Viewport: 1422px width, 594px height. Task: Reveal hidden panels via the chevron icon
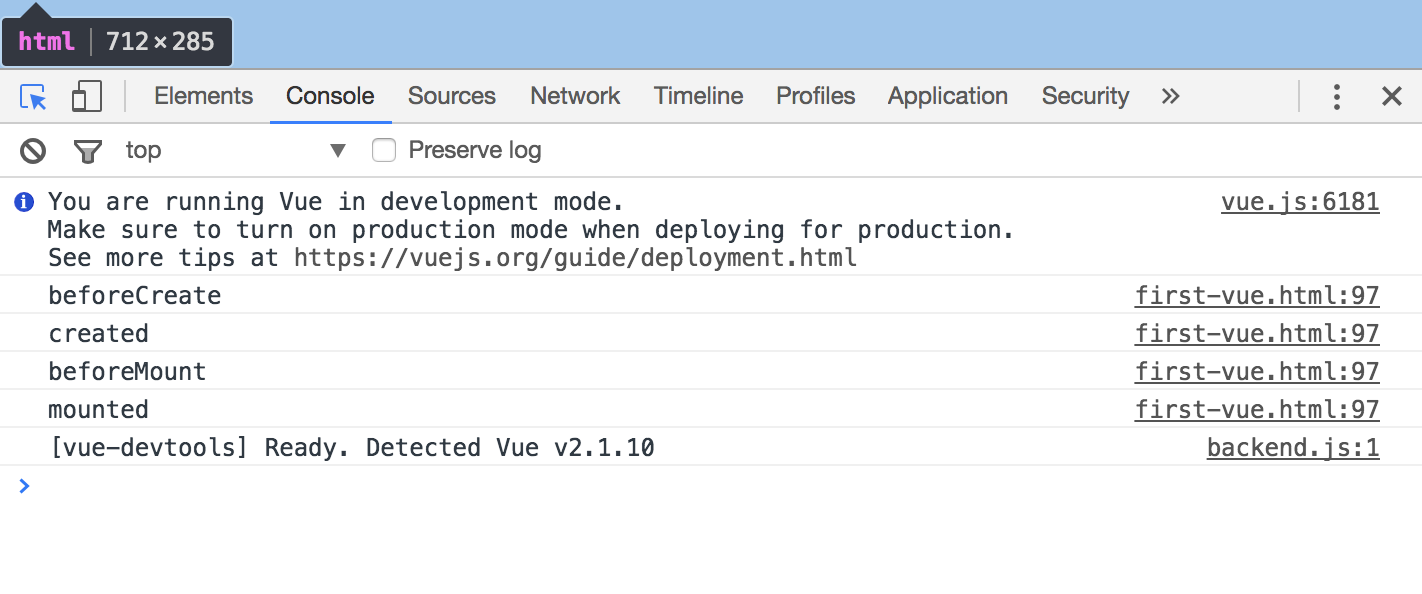1170,96
